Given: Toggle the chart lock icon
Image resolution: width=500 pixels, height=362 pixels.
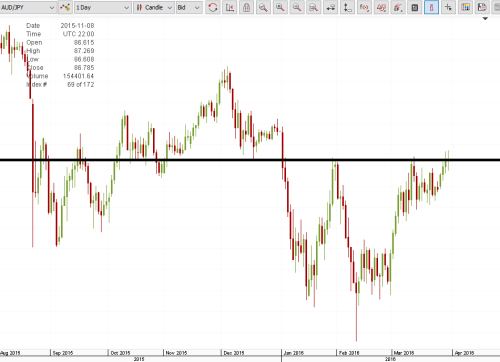Looking at the screenshot, I should [246, 7].
